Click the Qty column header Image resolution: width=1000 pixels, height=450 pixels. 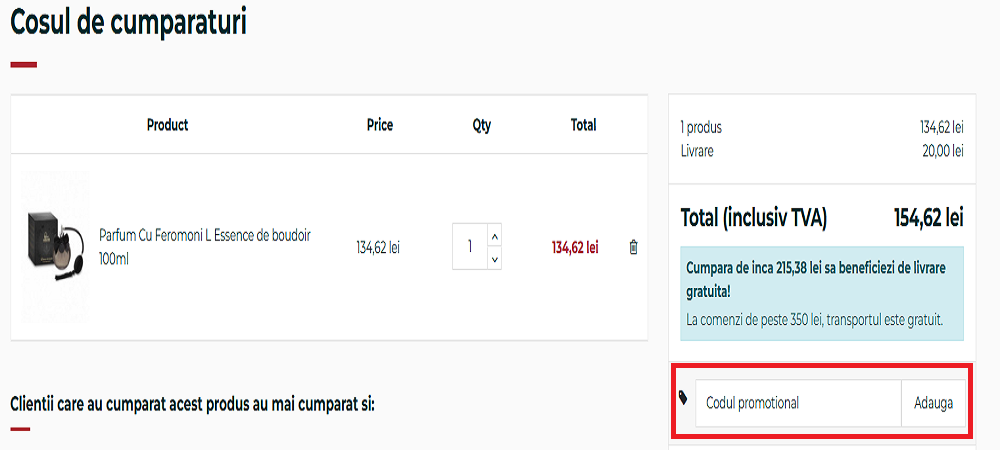tap(482, 125)
